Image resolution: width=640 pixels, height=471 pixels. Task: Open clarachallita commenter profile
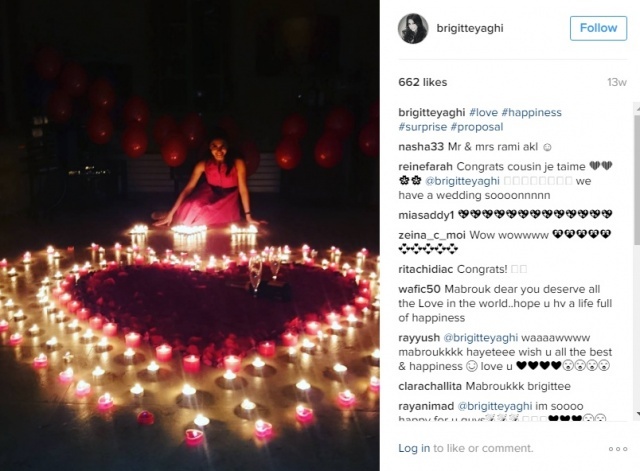coord(430,386)
